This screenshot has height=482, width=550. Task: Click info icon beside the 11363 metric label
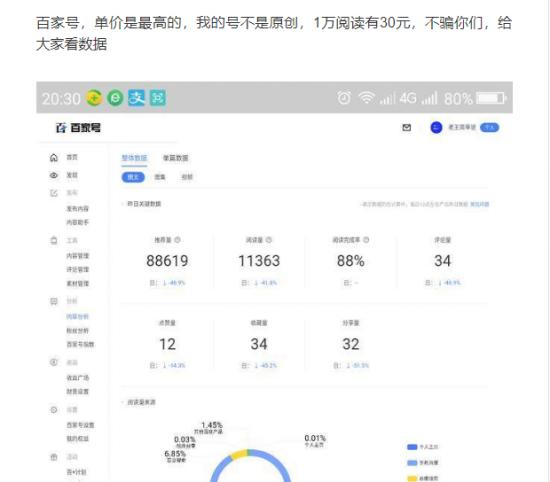point(269,240)
